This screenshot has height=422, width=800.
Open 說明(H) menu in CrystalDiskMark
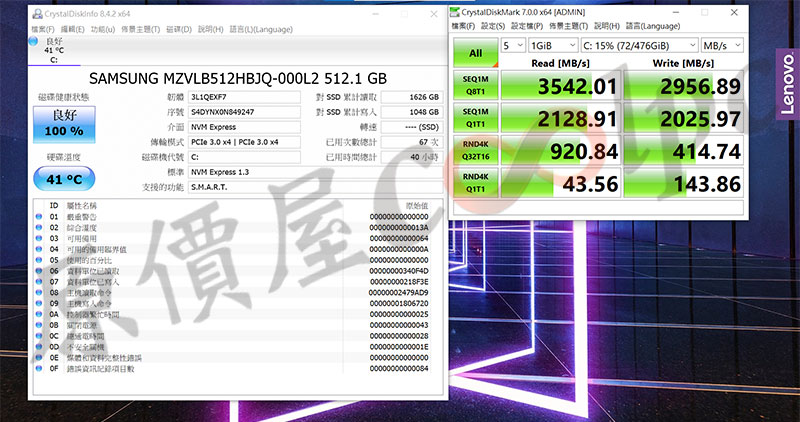607,26
